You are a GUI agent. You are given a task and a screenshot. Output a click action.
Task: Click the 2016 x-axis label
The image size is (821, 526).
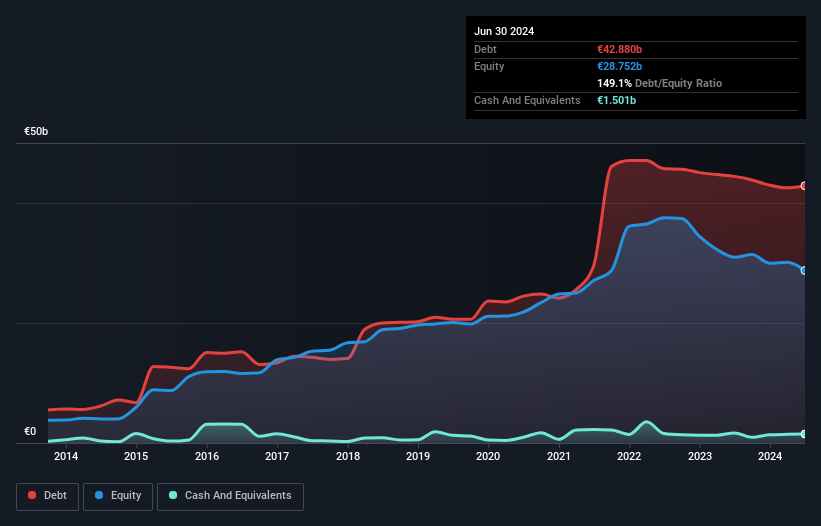[x=207, y=456]
